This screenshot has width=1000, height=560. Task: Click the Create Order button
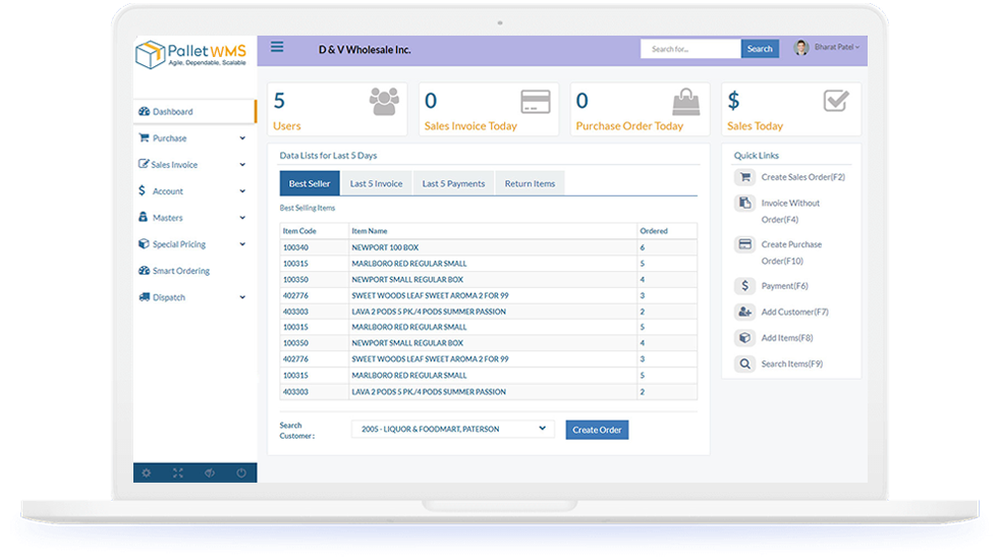click(597, 430)
